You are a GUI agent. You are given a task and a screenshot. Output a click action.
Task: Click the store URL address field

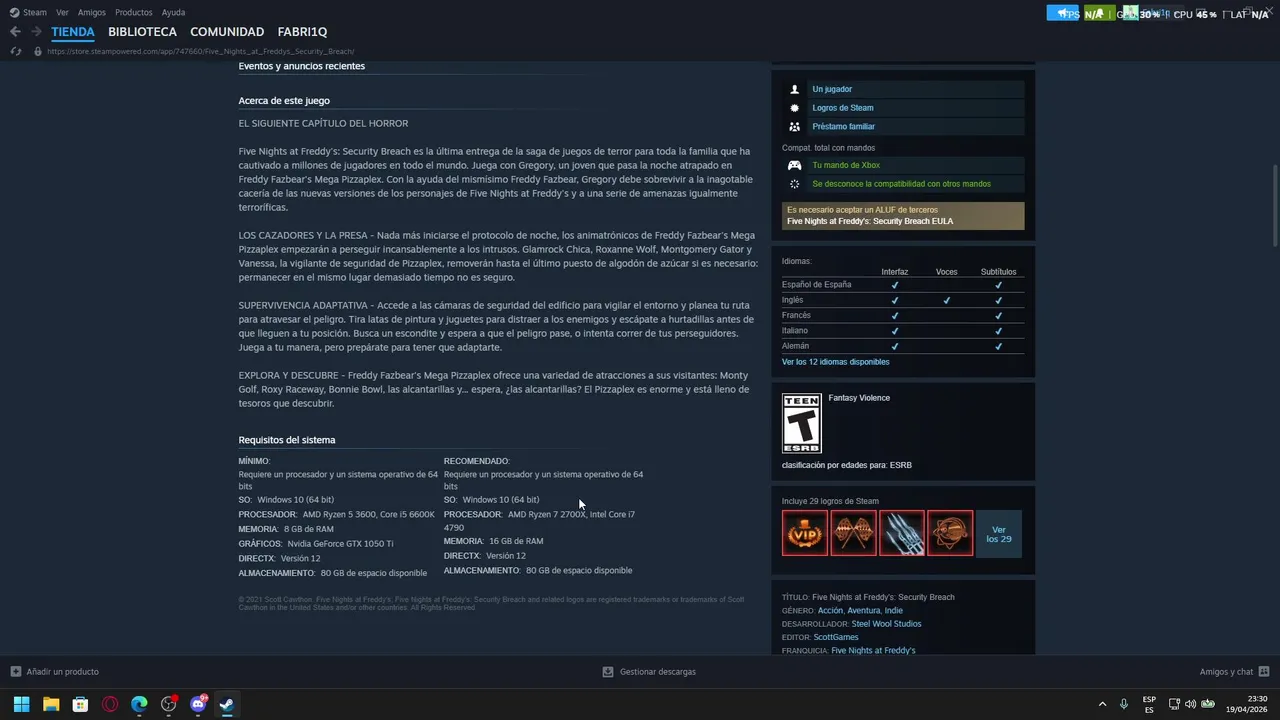201,51
